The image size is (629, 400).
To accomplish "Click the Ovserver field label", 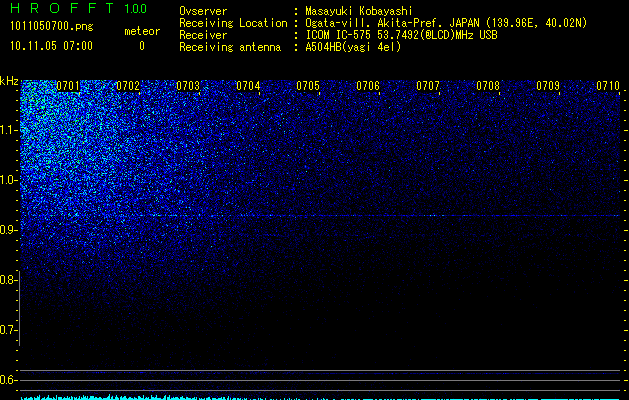I will point(203,11).
